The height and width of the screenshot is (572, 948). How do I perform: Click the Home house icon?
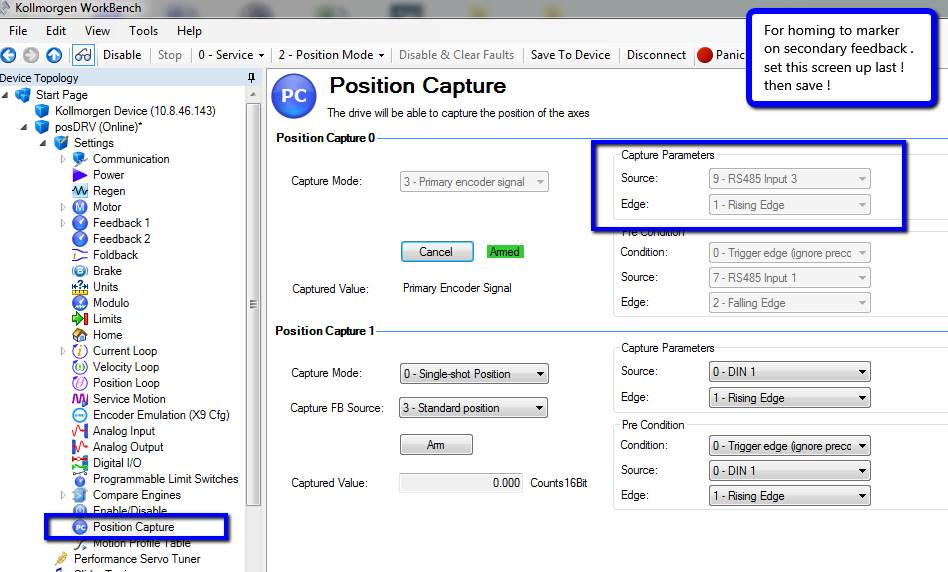tap(80, 335)
